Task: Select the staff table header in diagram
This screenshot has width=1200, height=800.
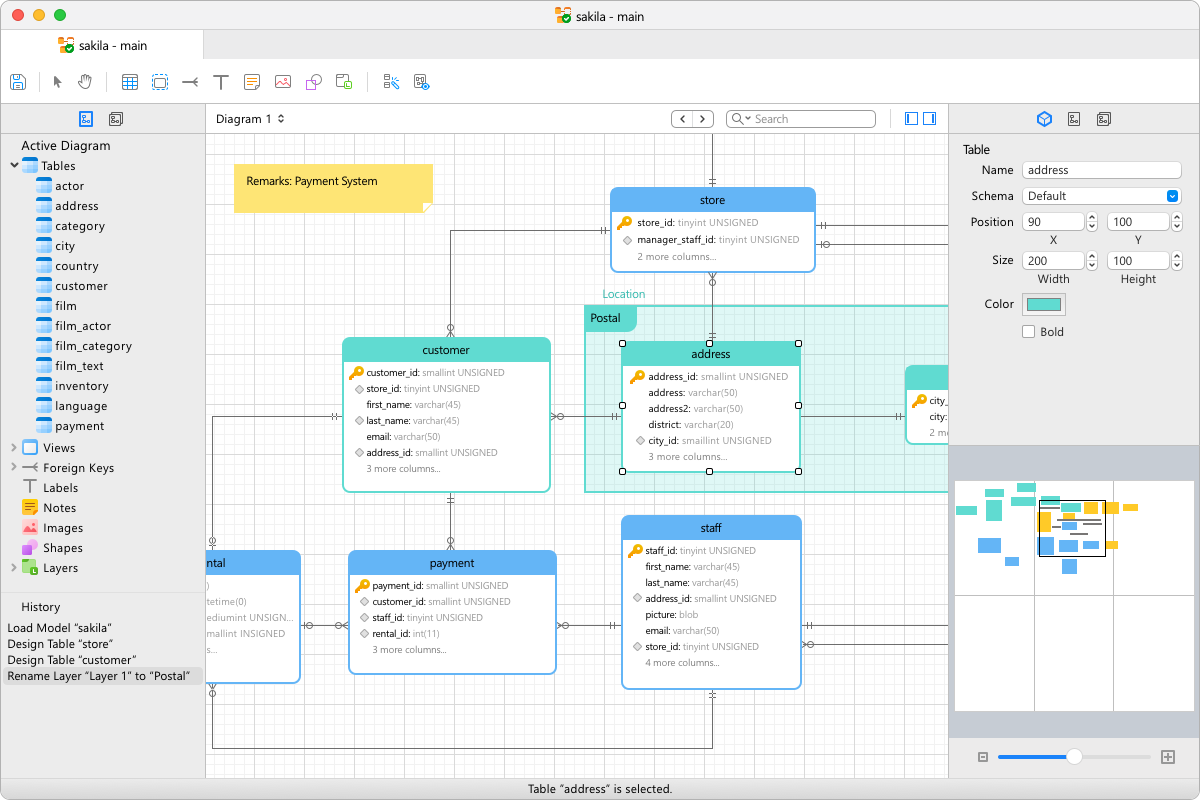Action: [711, 528]
